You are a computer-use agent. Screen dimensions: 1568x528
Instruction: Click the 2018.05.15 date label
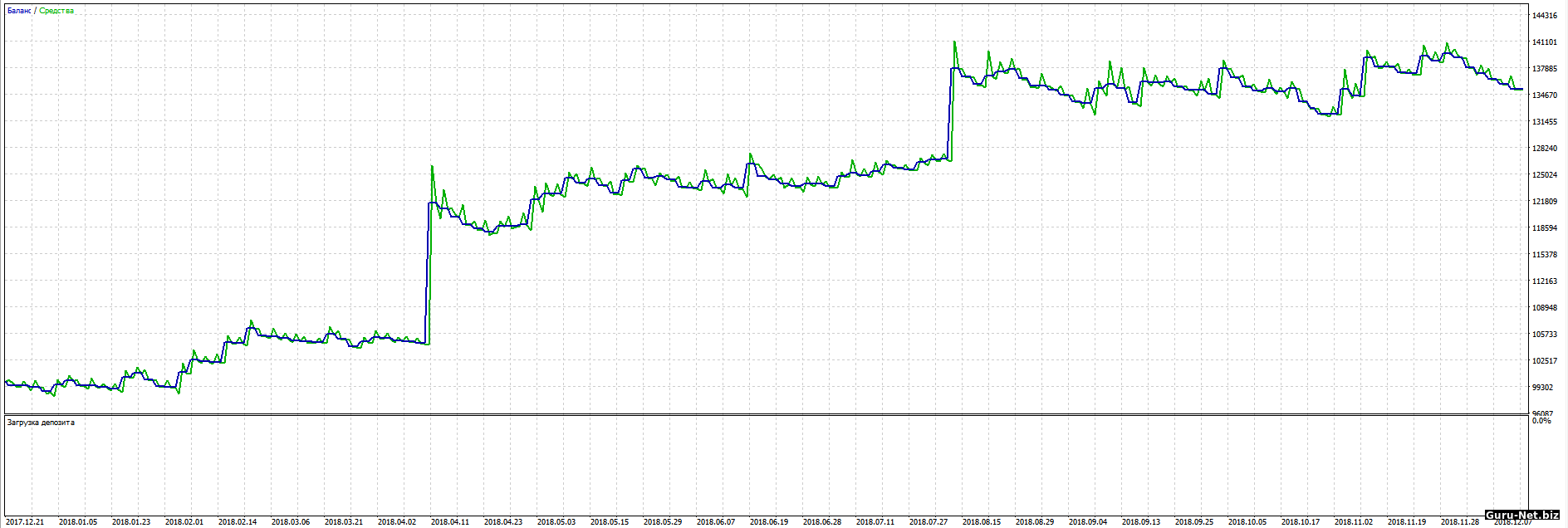pyautogui.click(x=610, y=522)
